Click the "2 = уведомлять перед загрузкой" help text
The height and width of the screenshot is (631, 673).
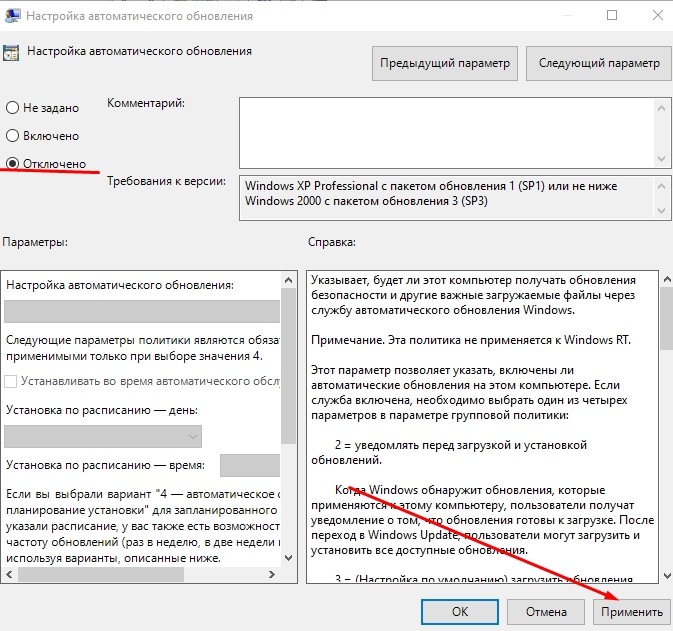[x=449, y=452]
